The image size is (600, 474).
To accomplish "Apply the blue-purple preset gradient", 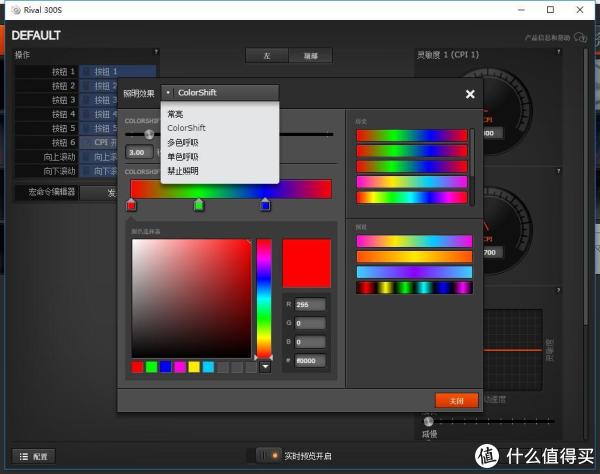I will click(414, 272).
